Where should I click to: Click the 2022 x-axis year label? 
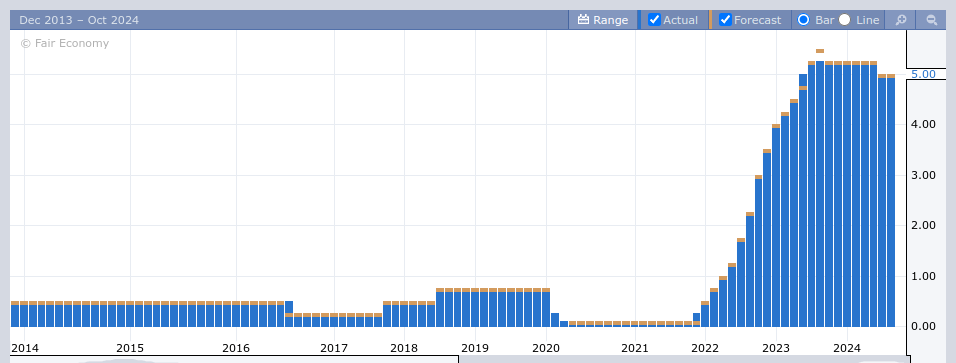(705, 348)
